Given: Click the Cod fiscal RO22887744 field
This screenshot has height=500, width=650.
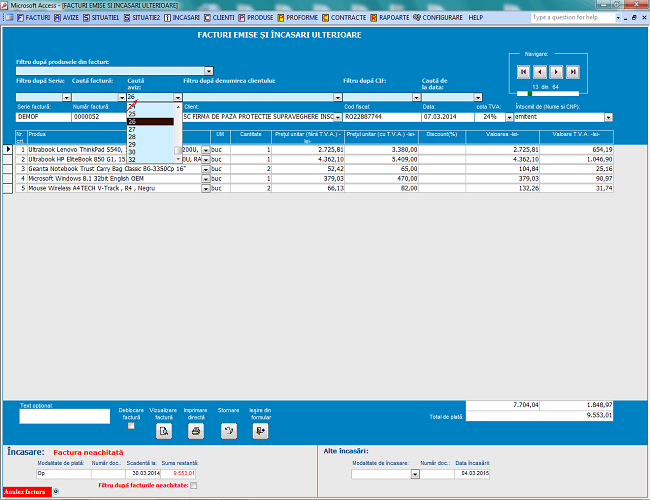Looking at the screenshot, I should click(382, 117).
